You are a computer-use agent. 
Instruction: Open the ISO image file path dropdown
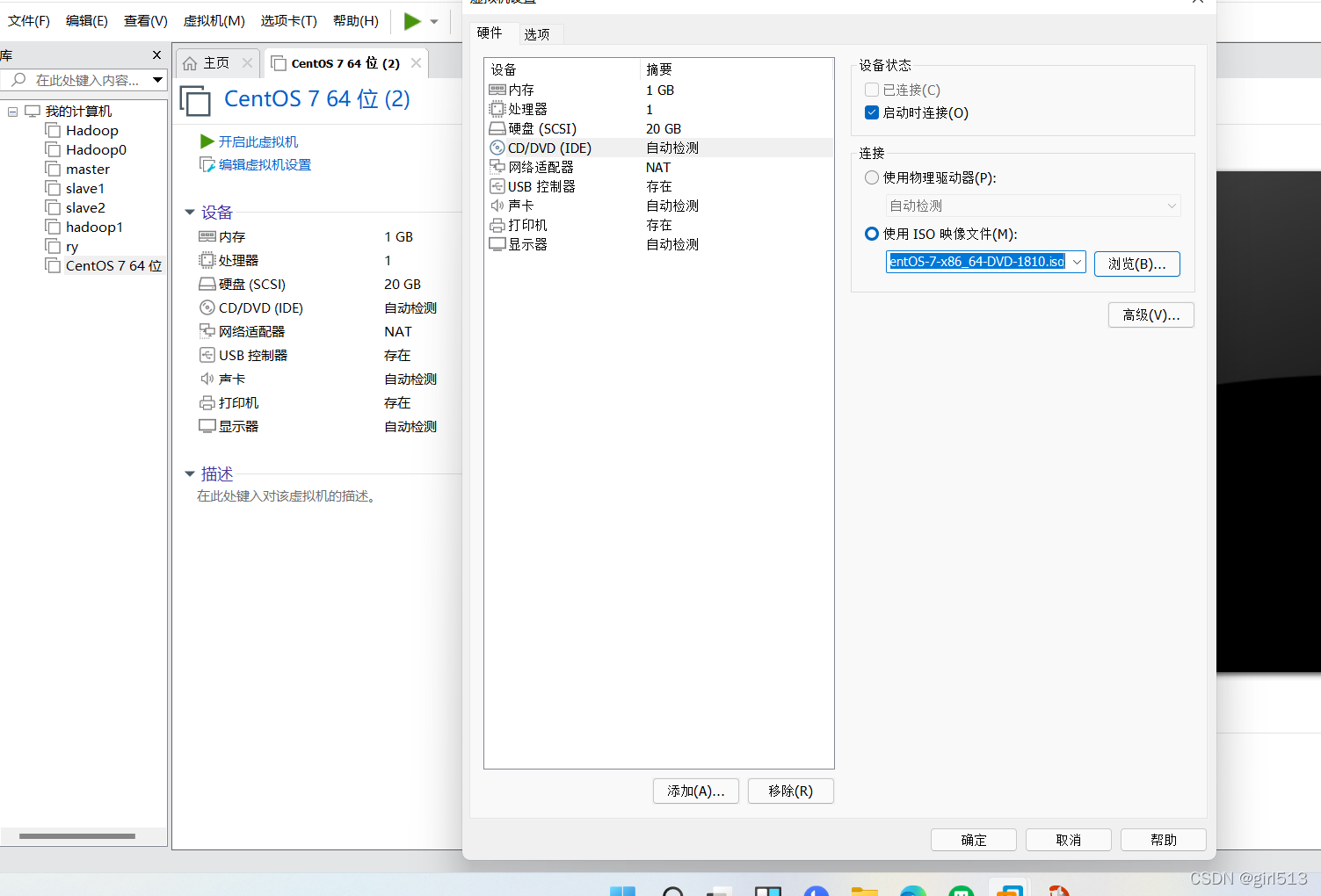click(1077, 262)
